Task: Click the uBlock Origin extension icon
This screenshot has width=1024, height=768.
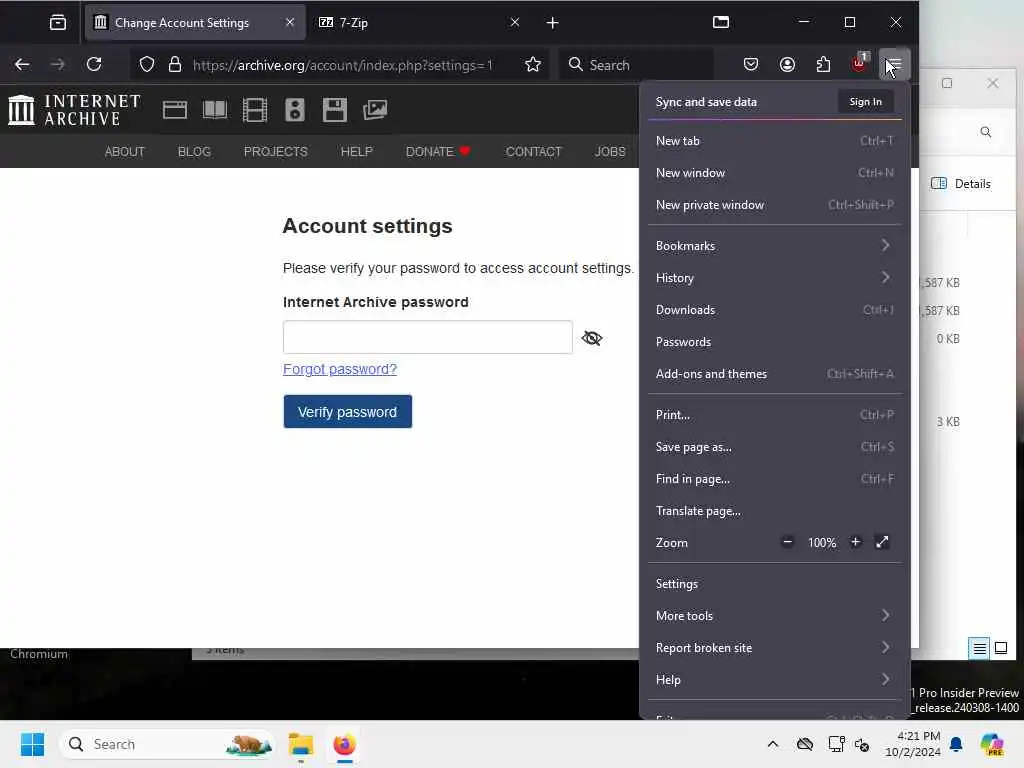Action: [859, 64]
